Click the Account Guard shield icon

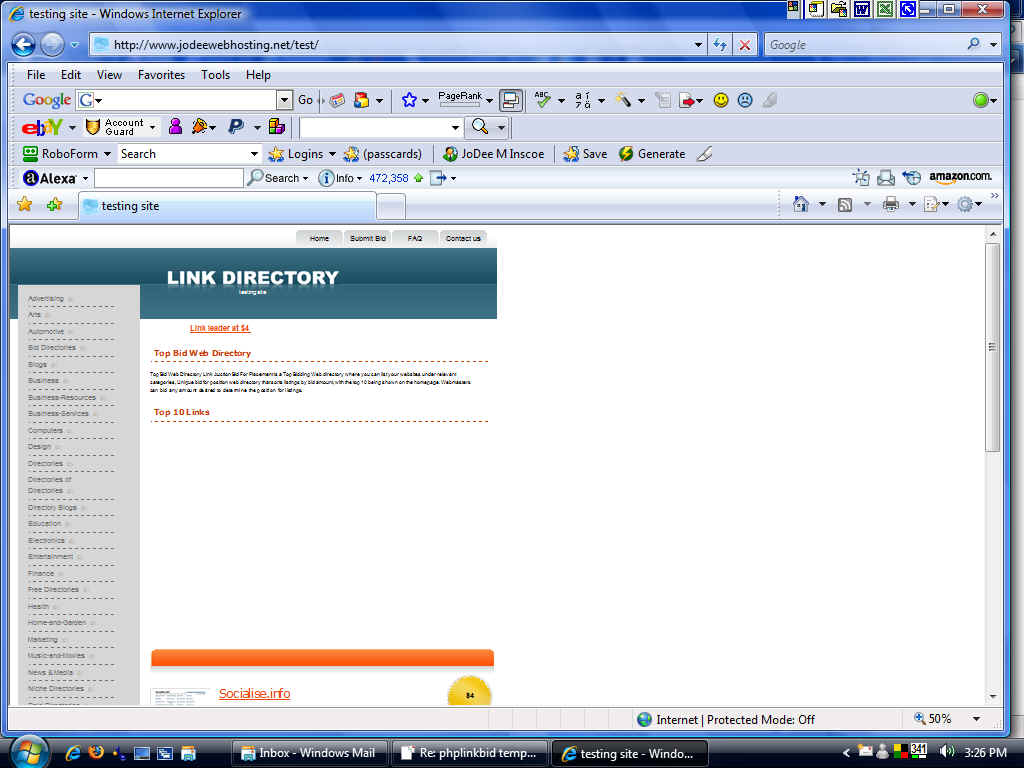tap(93, 127)
